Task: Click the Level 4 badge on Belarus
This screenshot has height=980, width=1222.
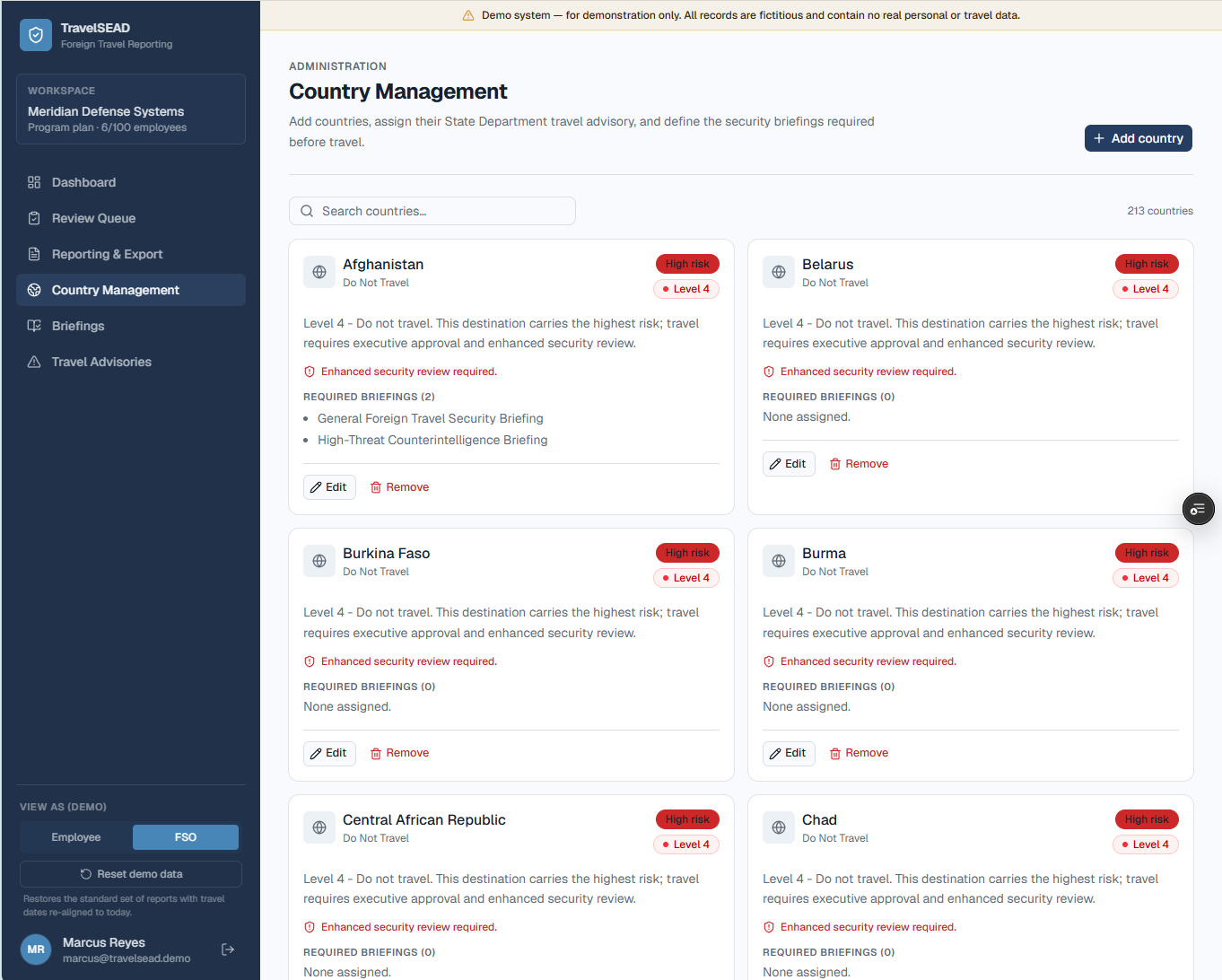Action: (1146, 289)
